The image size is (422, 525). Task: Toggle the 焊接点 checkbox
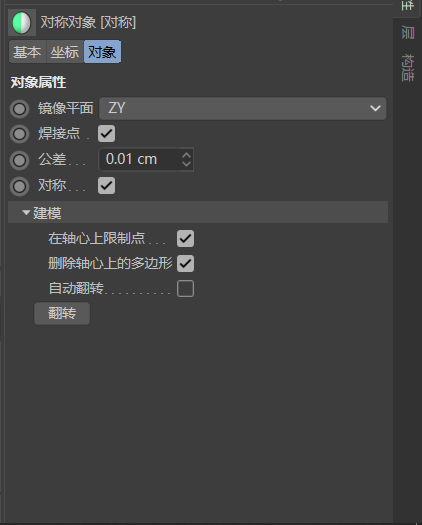[107, 134]
